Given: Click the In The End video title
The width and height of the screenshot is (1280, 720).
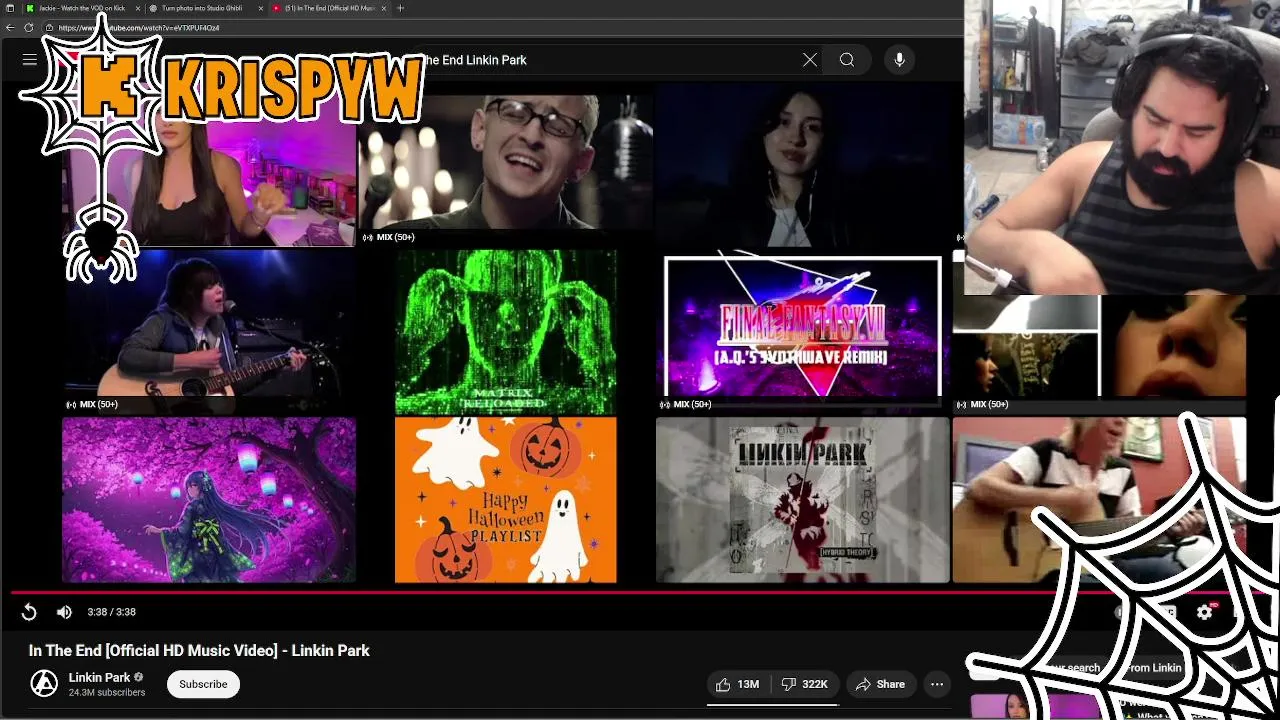Looking at the screenshot, I should pyautogui.click(x=199, y=650).
